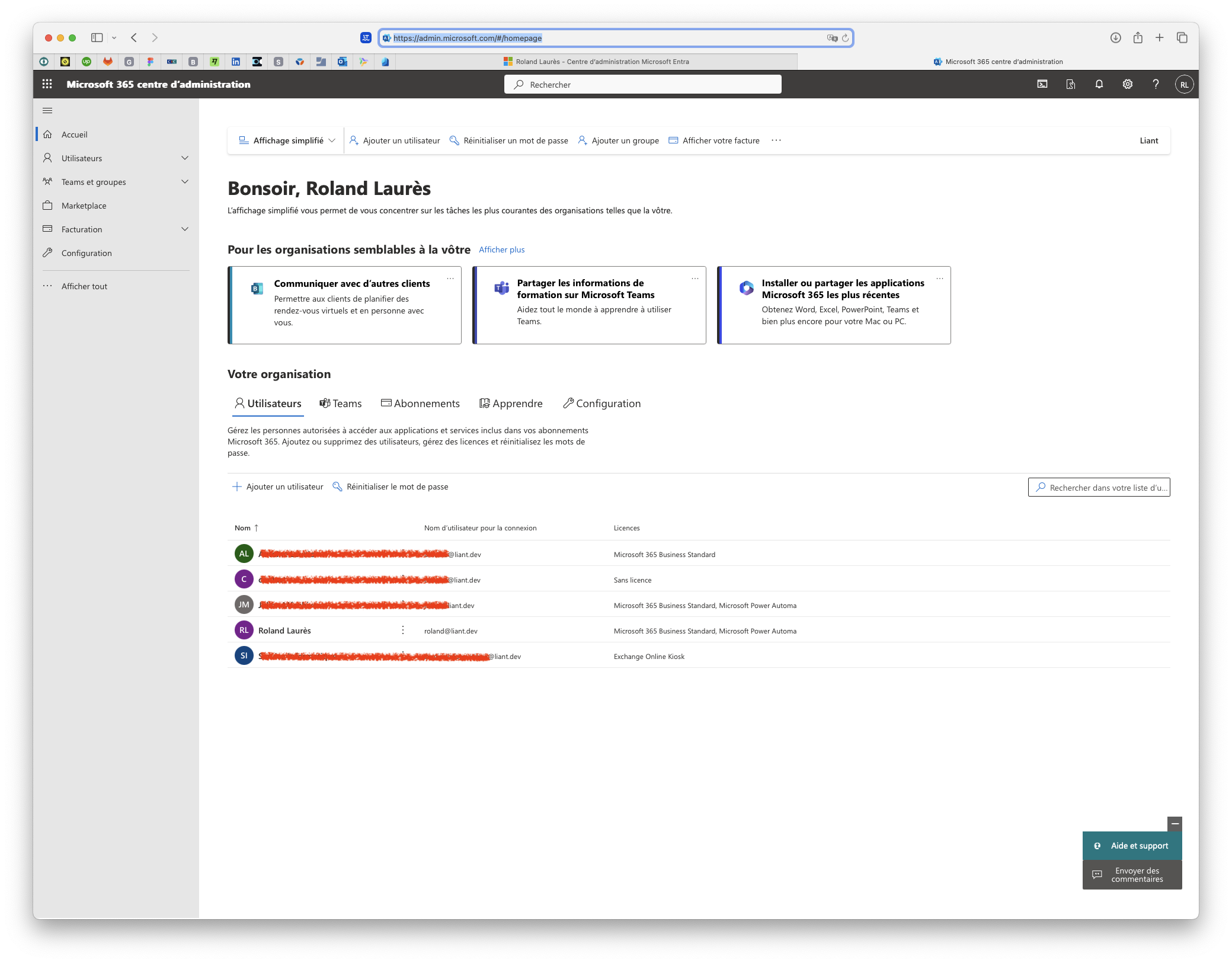Click the Safari downloads icon
Image resolution: width=1232 pixels, height=963 pixels.
point(1115,37)
